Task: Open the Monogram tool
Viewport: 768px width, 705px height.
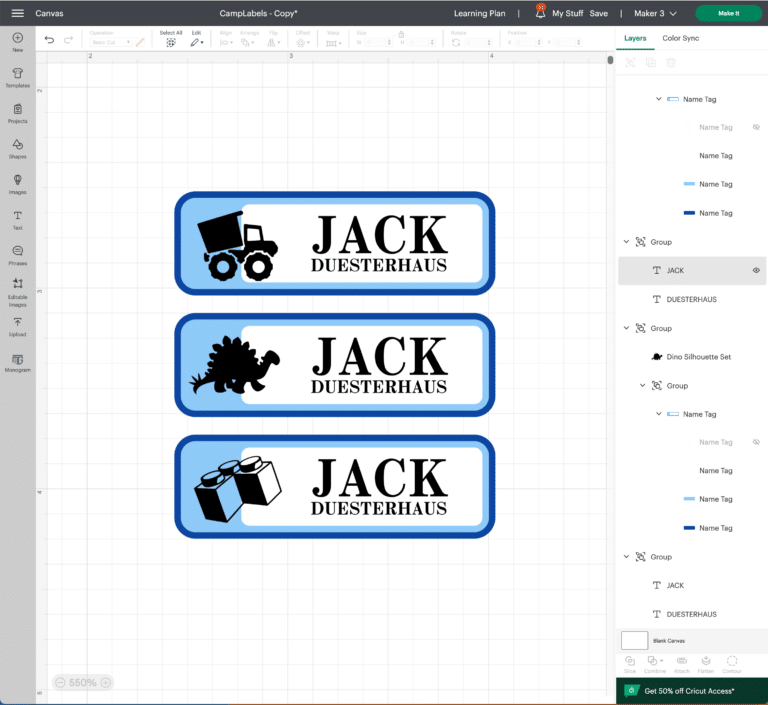Action: pos(18,361)
